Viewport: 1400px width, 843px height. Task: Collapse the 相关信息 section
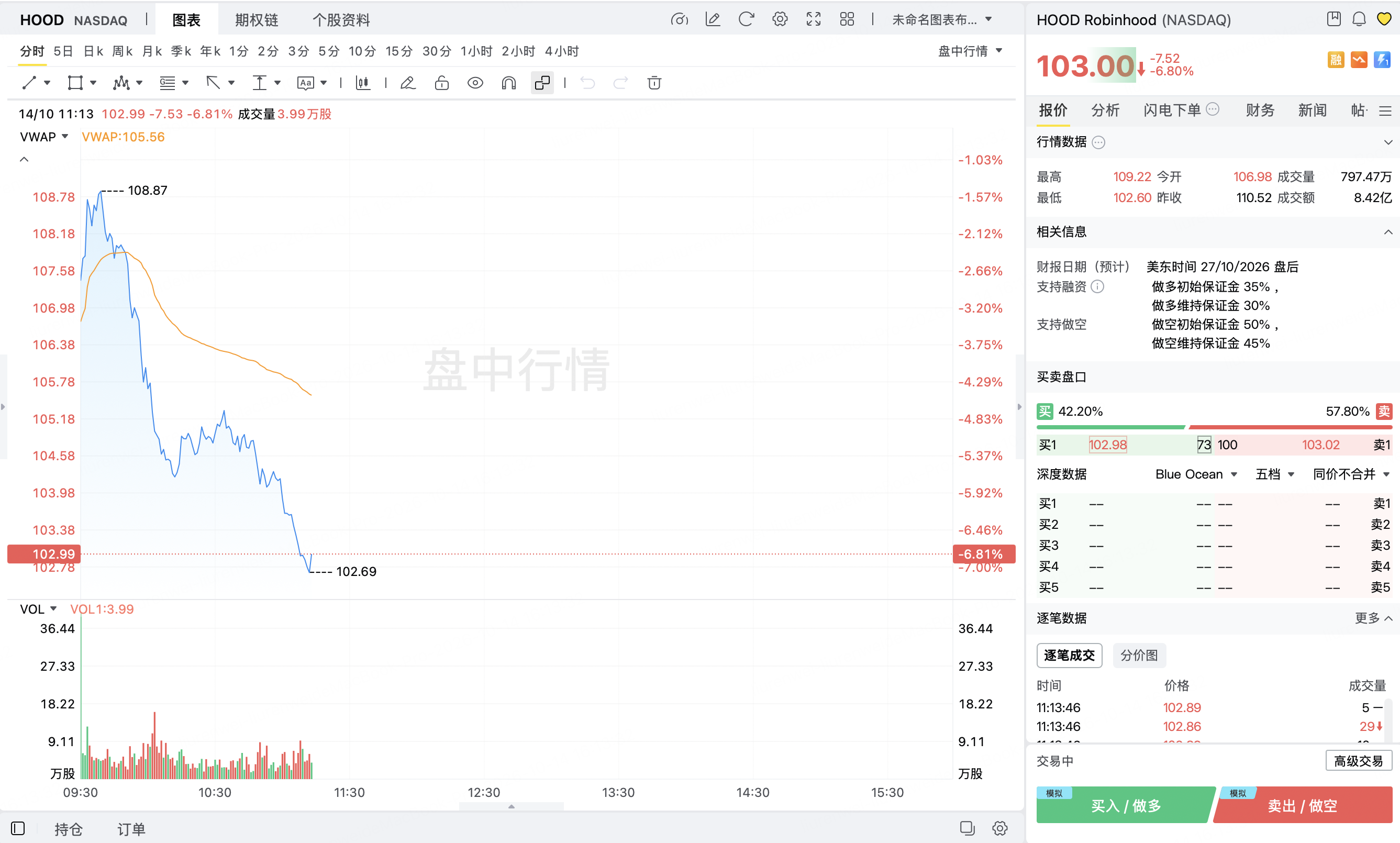tap(1388, 232)
